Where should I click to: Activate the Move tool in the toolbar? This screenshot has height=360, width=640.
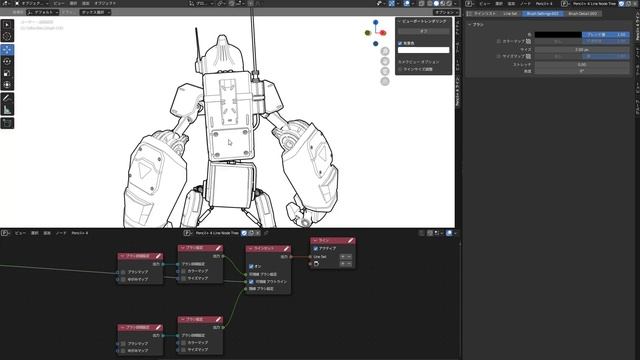(7, 50)
